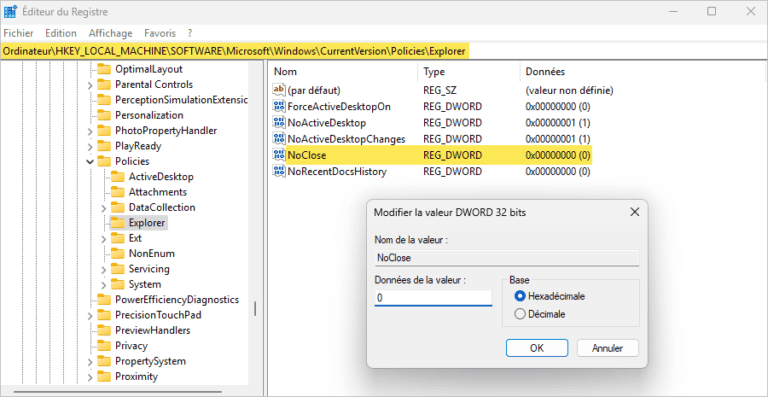Image resolution: width=768 pixels, height=397 pixels.
Task: Expand the Parental Controls key
Action: (x=90, y=85)
